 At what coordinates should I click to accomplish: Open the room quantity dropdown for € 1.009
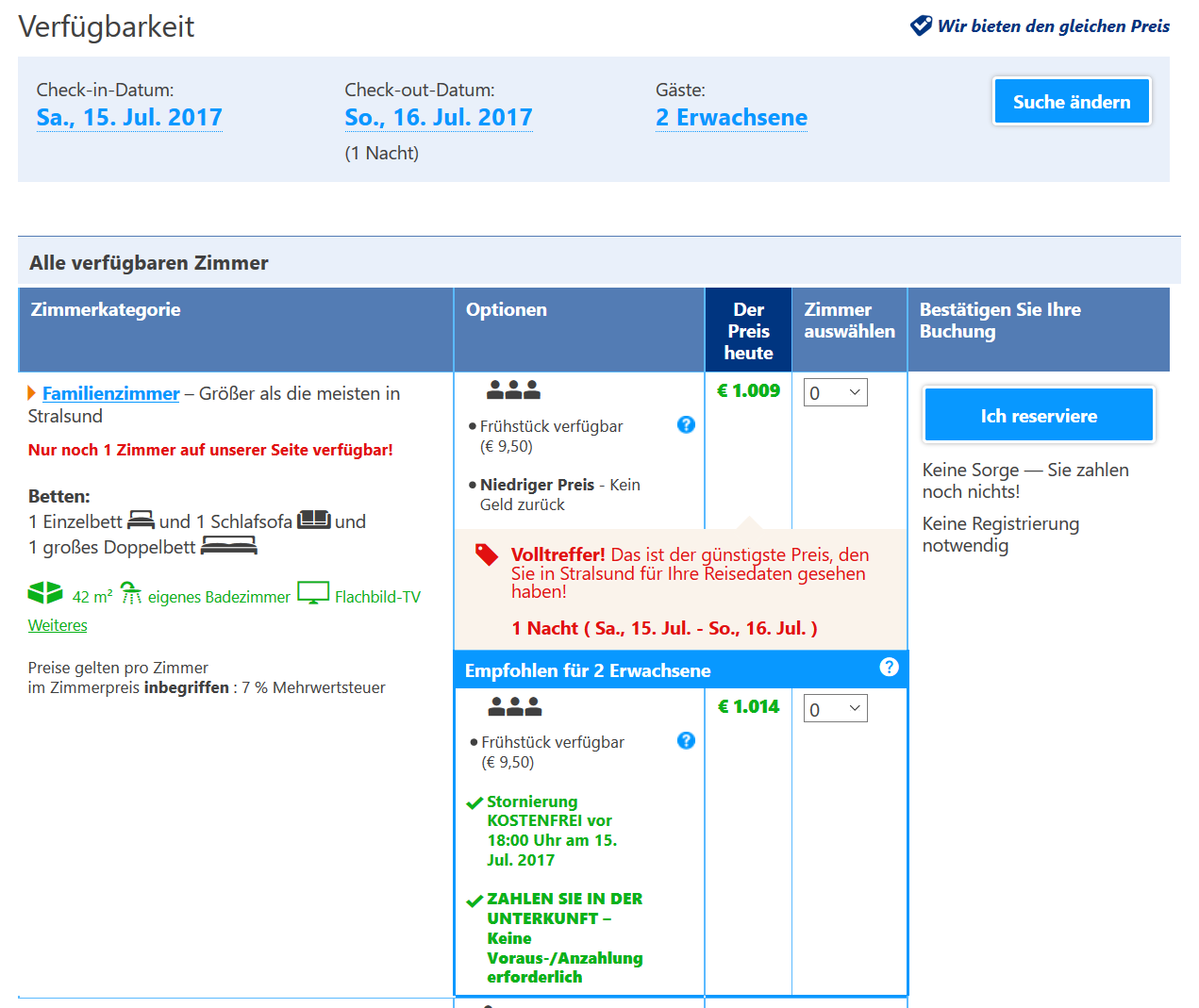836,391
